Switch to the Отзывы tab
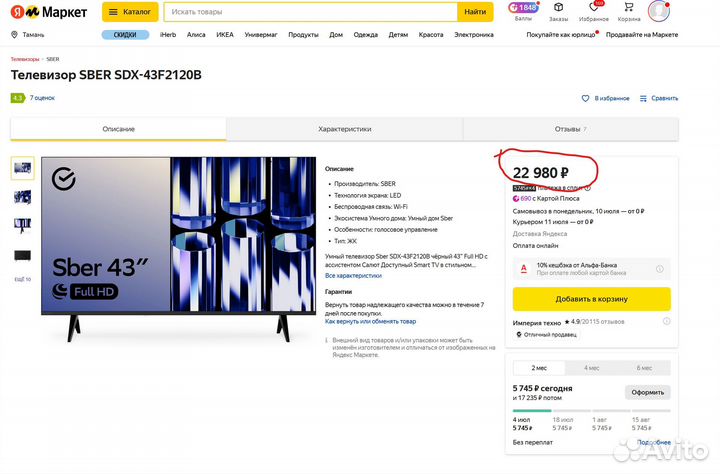 570,129
